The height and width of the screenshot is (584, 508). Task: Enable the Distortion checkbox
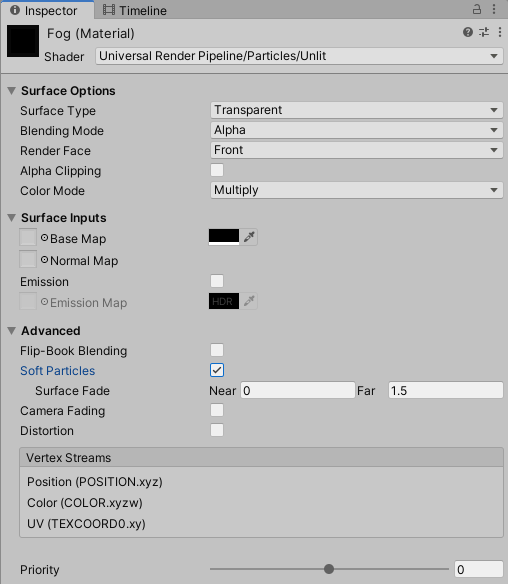pos(217,430)
